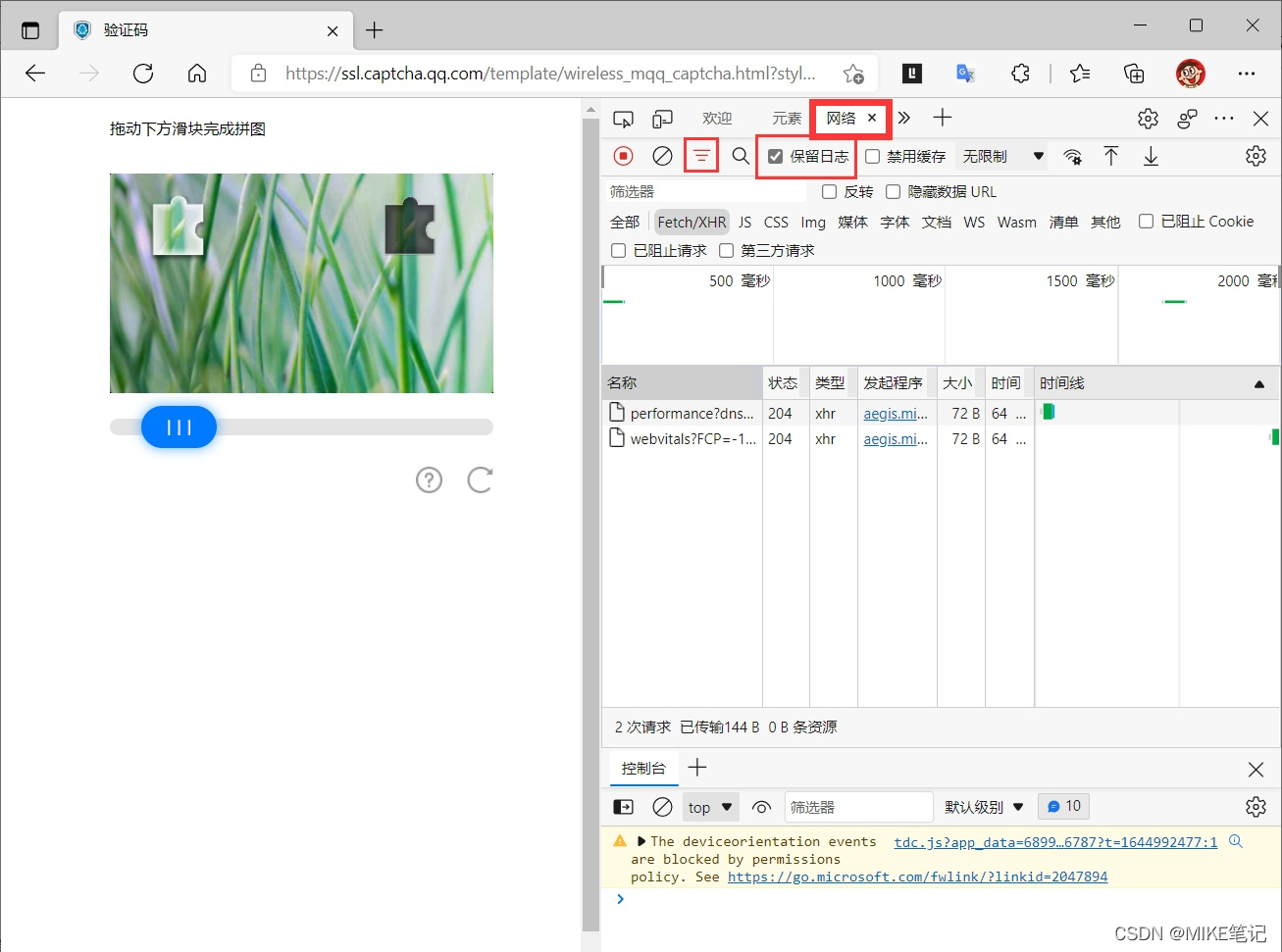Open console settings gear
Screen dimensions: 1282x952
click(1256, 807)
